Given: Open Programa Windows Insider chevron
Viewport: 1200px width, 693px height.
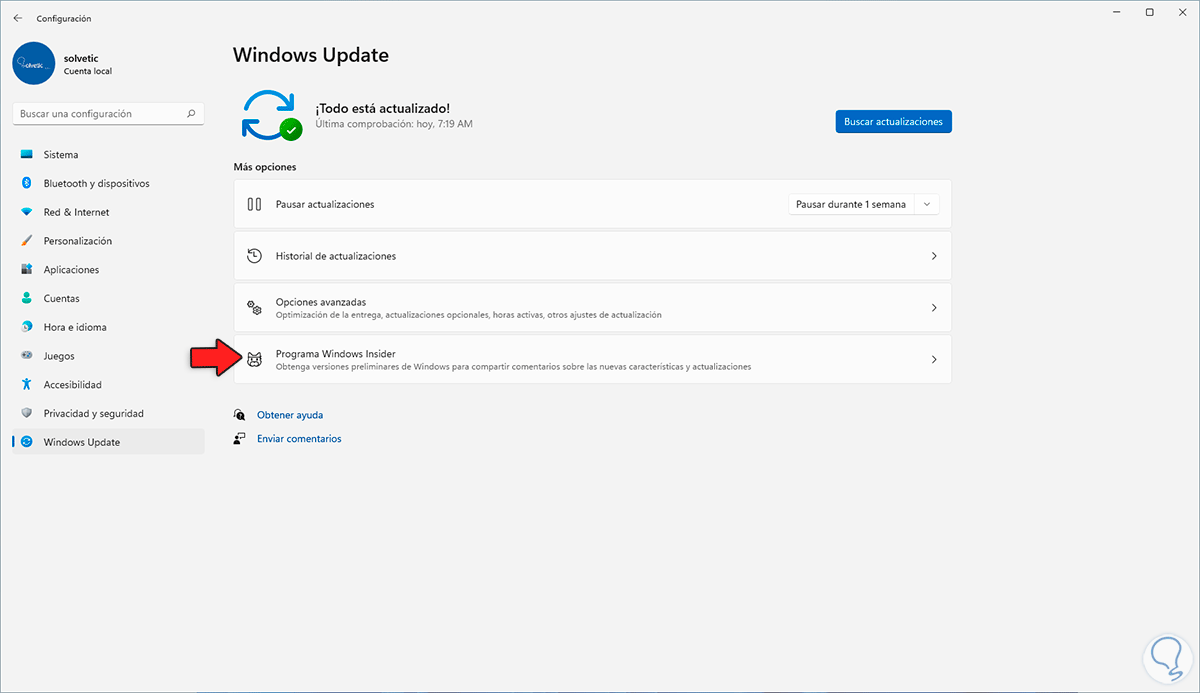Looking at the screenshot, I should coord(934,359).
